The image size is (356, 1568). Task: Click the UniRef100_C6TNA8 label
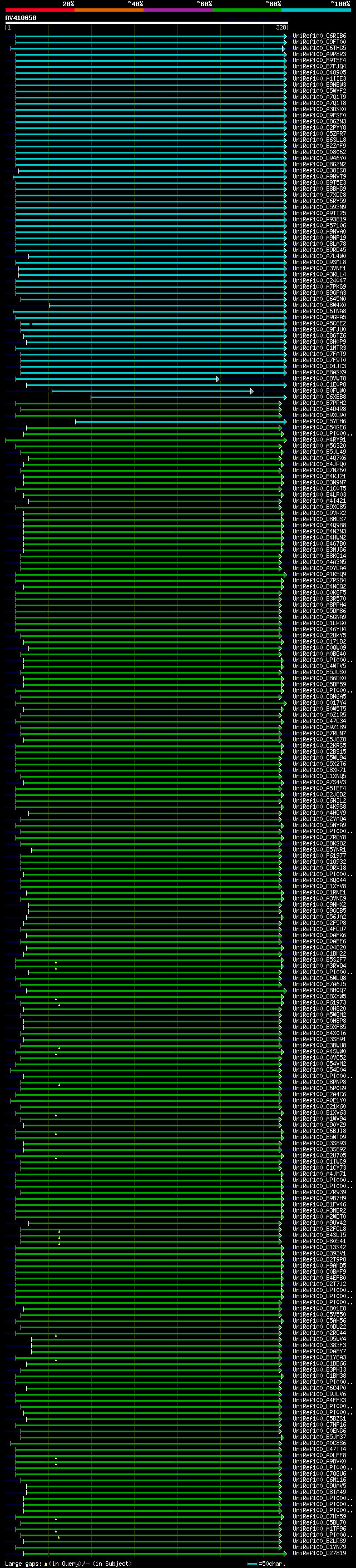[x=319, y=311]
